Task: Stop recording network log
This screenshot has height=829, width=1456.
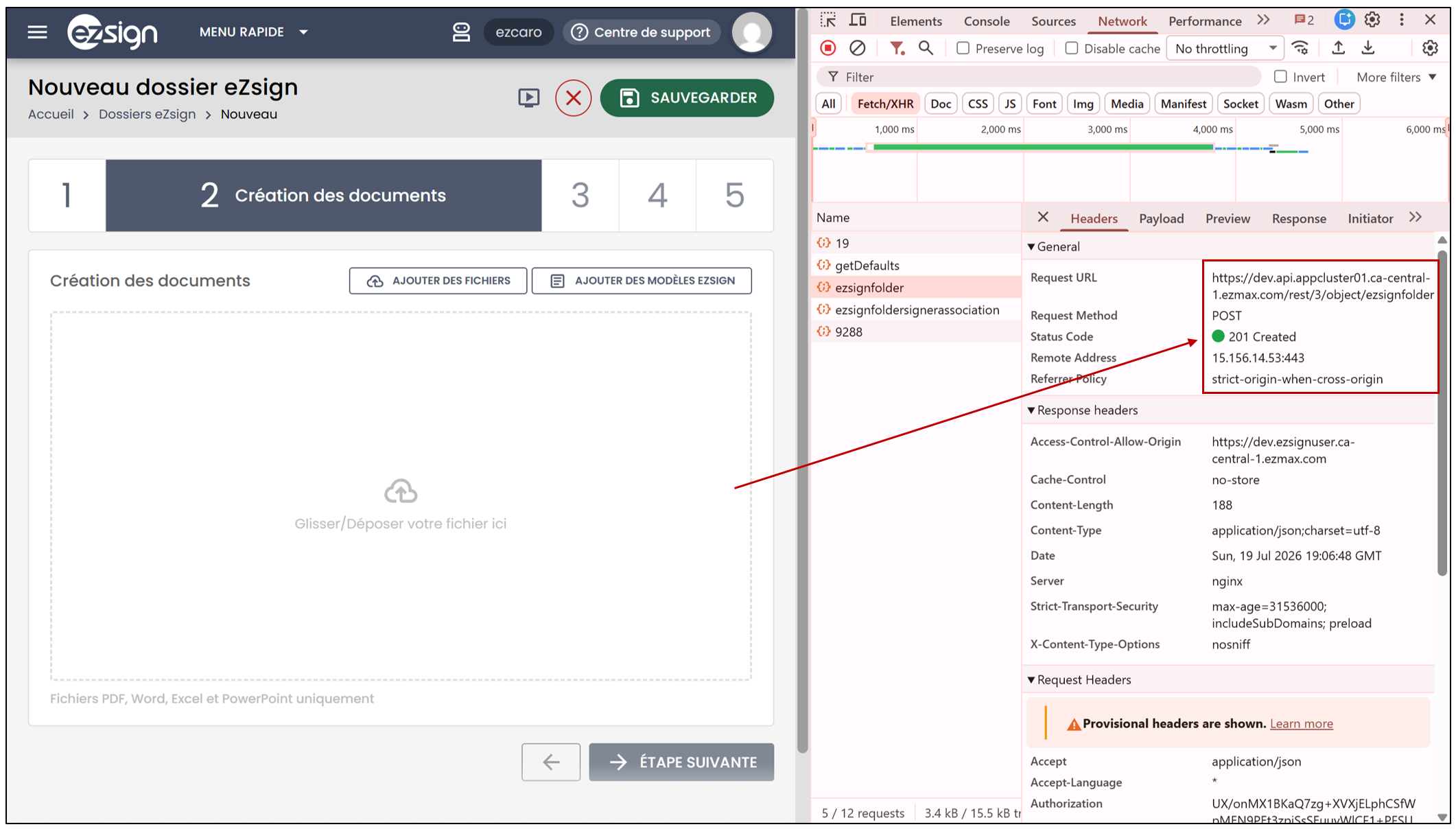Action: (828, 48)
